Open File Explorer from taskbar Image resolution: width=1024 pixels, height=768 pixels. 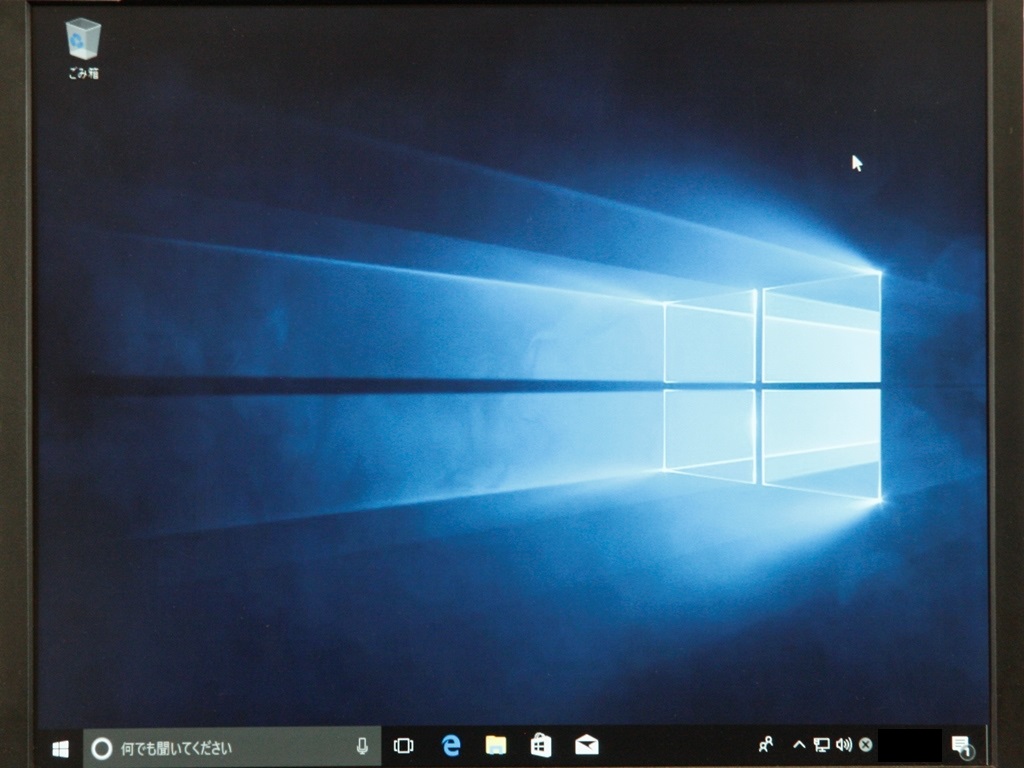point(496,744)
